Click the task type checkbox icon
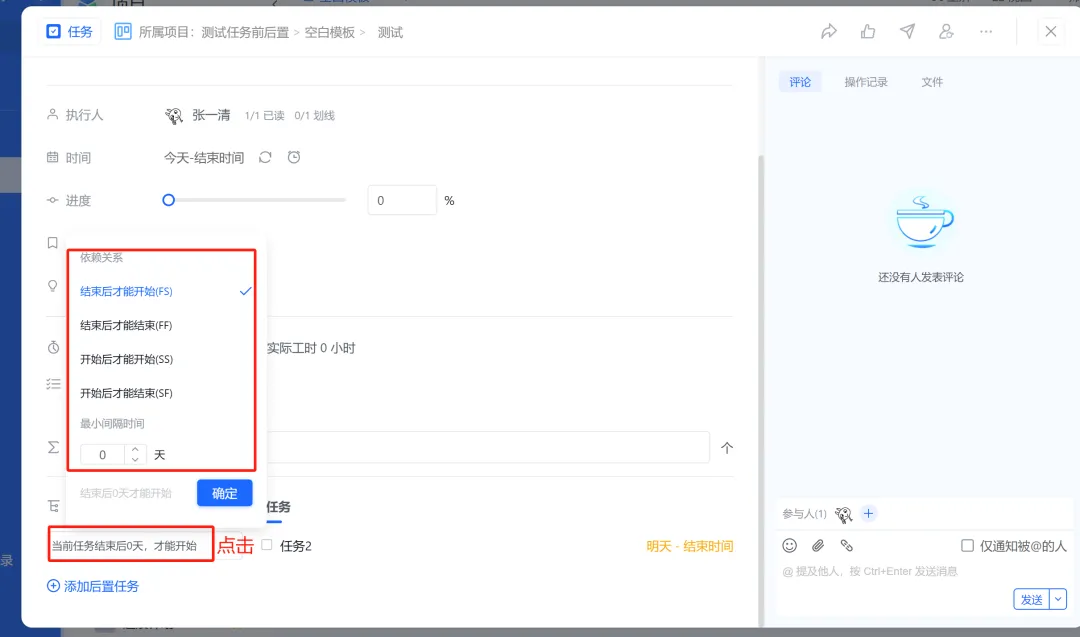 point(53,32)
